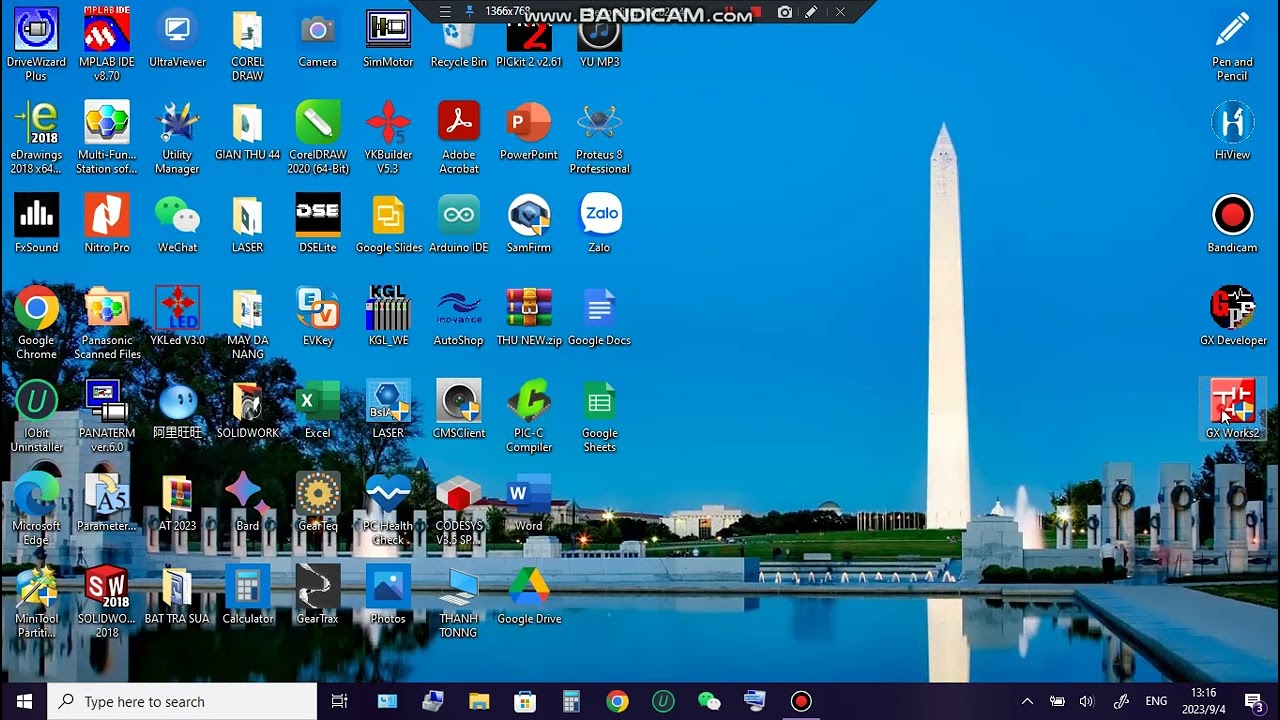Open the UltraViewer desktop icon
Image resolution: width=1280 pixels, height=720 pixels.
177,38
